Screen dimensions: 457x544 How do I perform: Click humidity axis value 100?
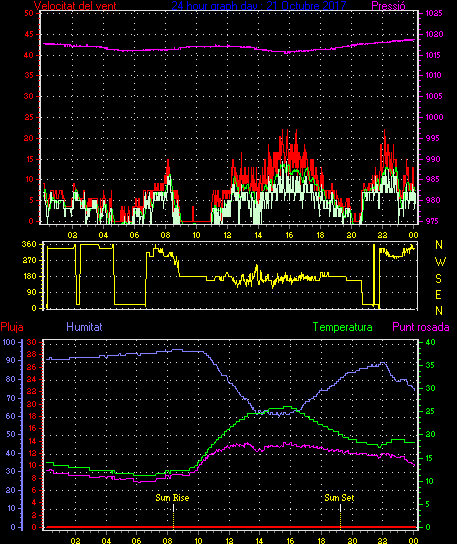point(9,342)
